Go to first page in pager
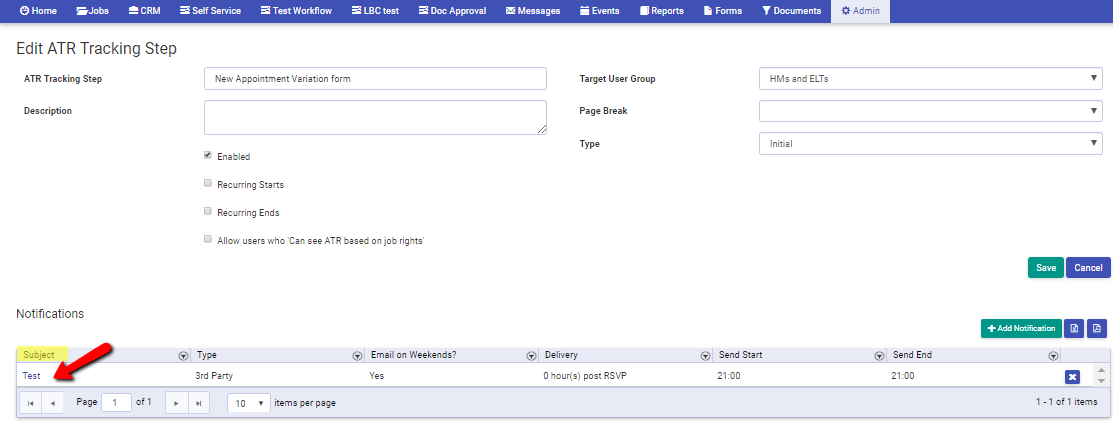1113x430 pixels. tap(30, 403)
